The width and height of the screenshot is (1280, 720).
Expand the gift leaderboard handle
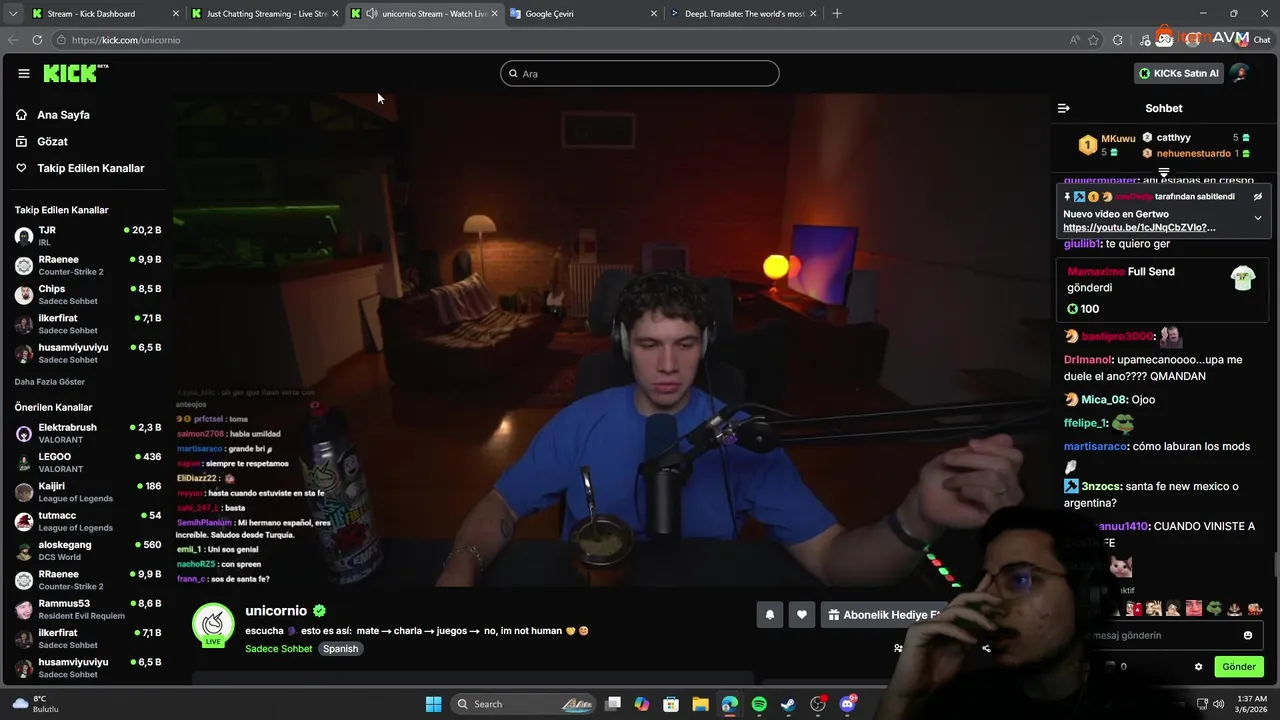(x=1164, y=173)
